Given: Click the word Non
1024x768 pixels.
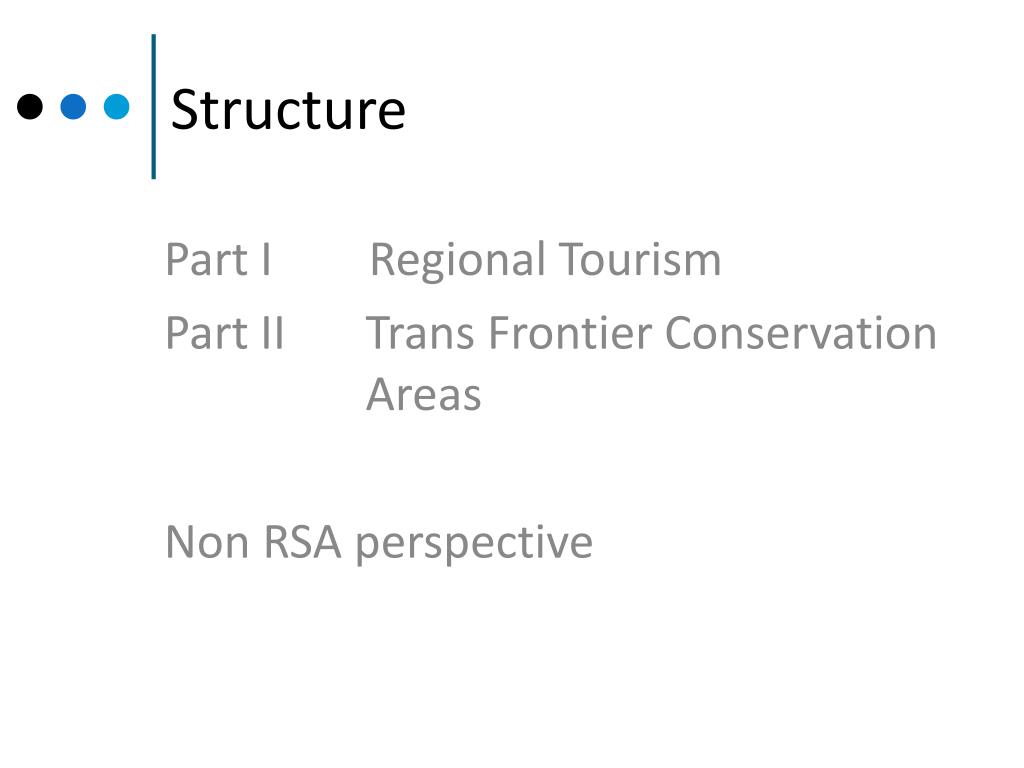Looking at the screenshot, I should pos(208,542).
